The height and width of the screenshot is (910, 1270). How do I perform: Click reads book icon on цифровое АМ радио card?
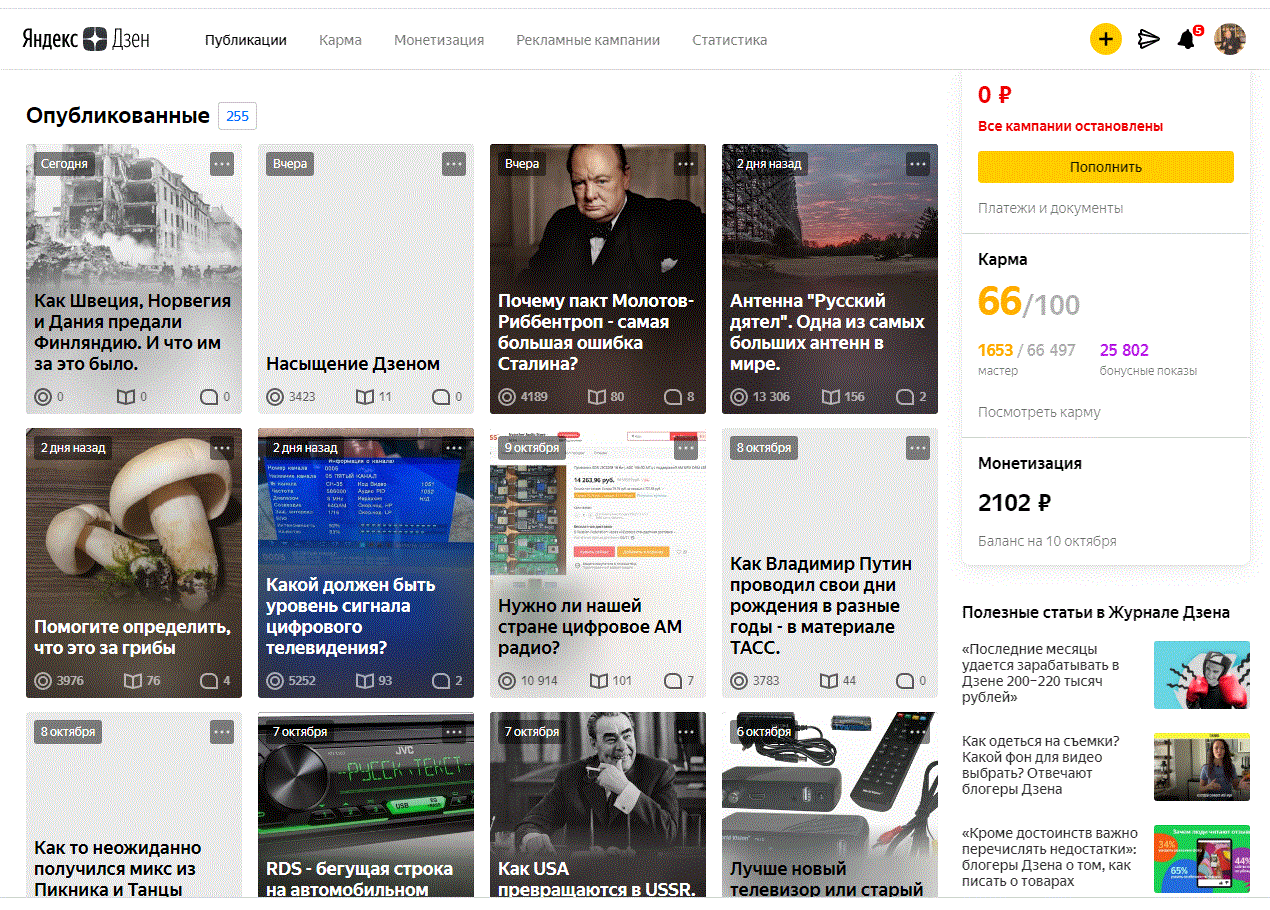[598, 681]
